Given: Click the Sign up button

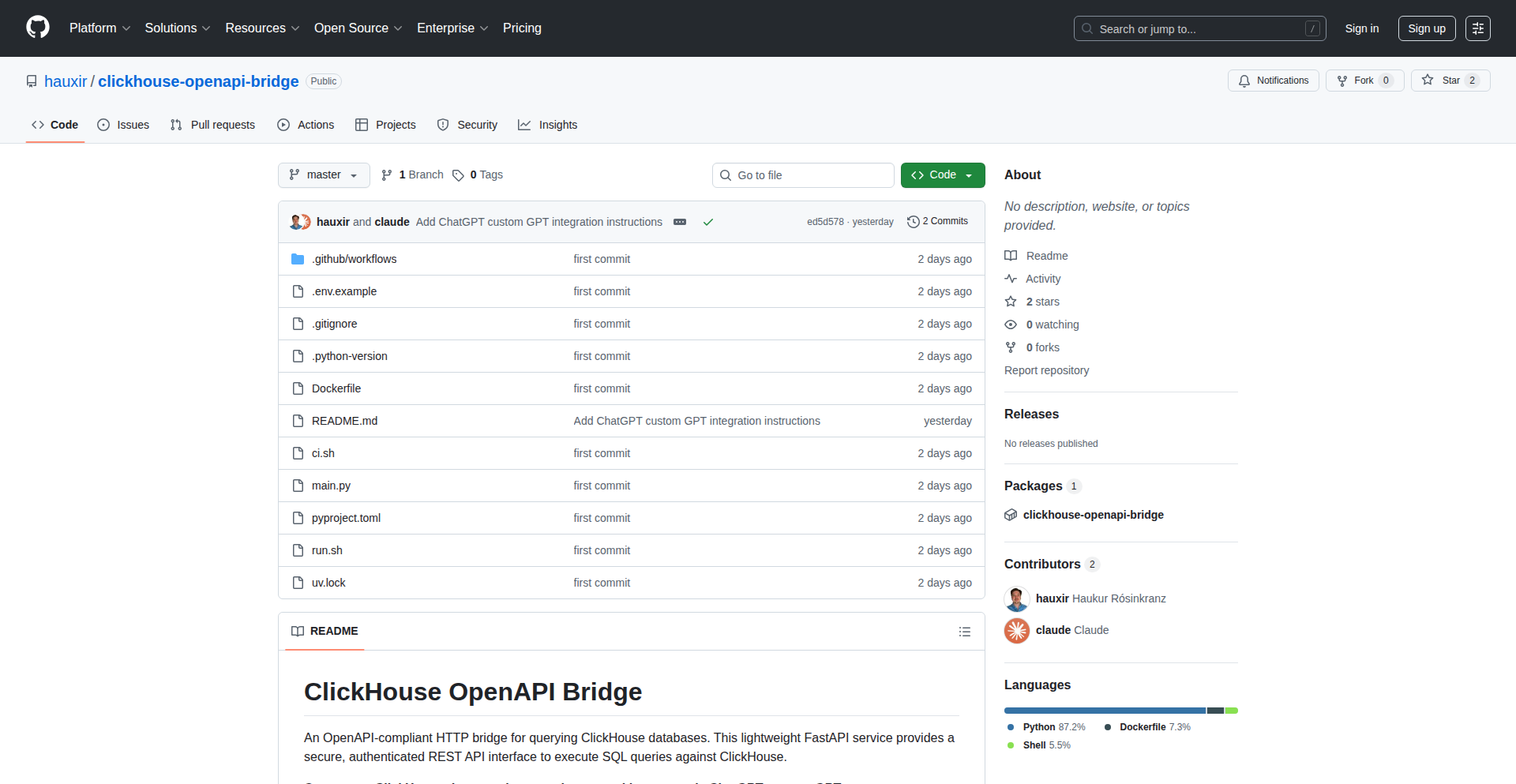Looking at the screenshot, I should 1426,28.
